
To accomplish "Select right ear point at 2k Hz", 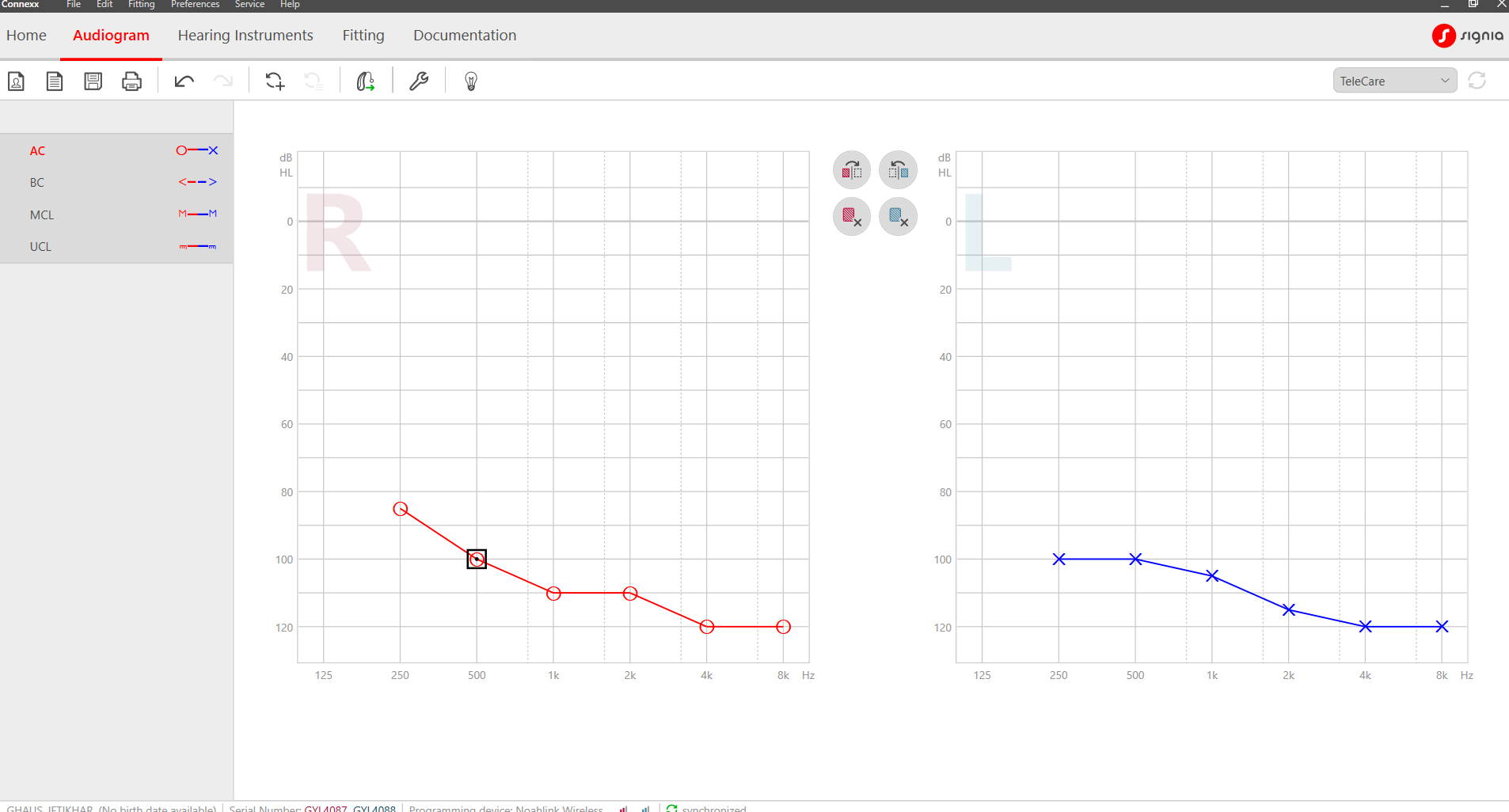I will point(630,594).
